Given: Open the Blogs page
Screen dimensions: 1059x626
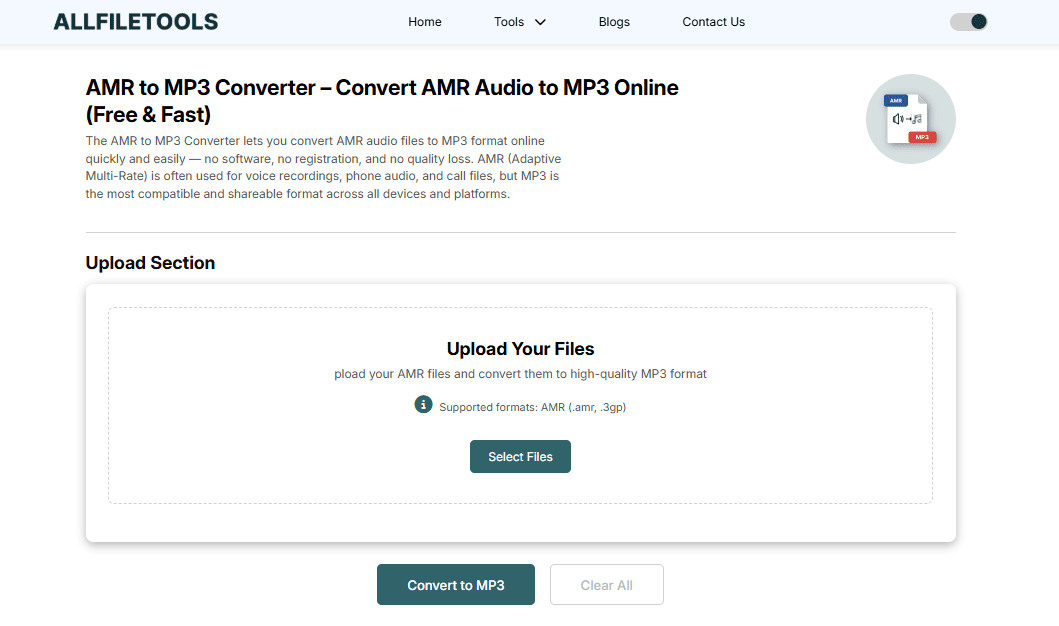Looking at the screenshot, I should [x=614, y=22].
